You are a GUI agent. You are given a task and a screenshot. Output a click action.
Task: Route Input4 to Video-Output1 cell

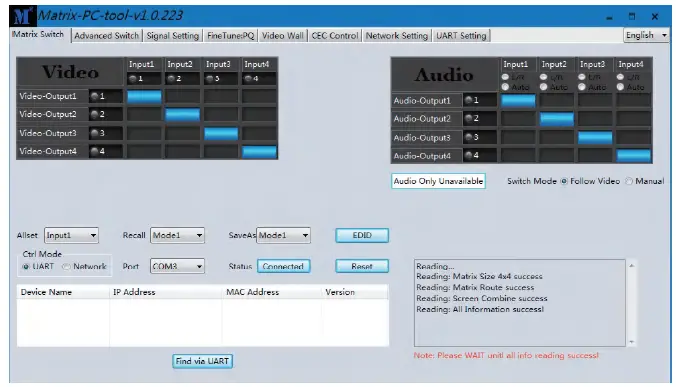coord(259,96)
